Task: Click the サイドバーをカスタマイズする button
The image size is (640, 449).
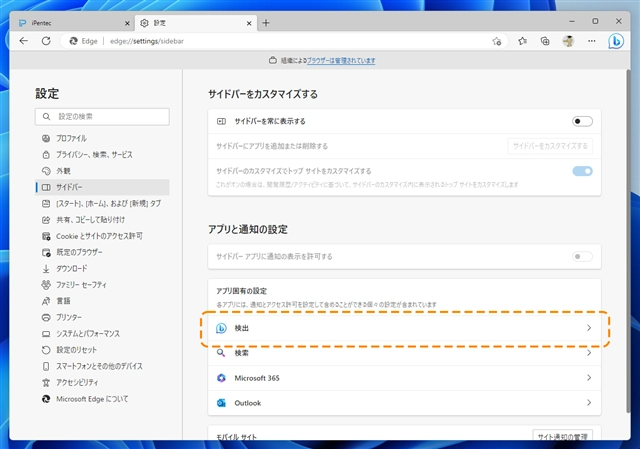Action: tap(550, 146)
